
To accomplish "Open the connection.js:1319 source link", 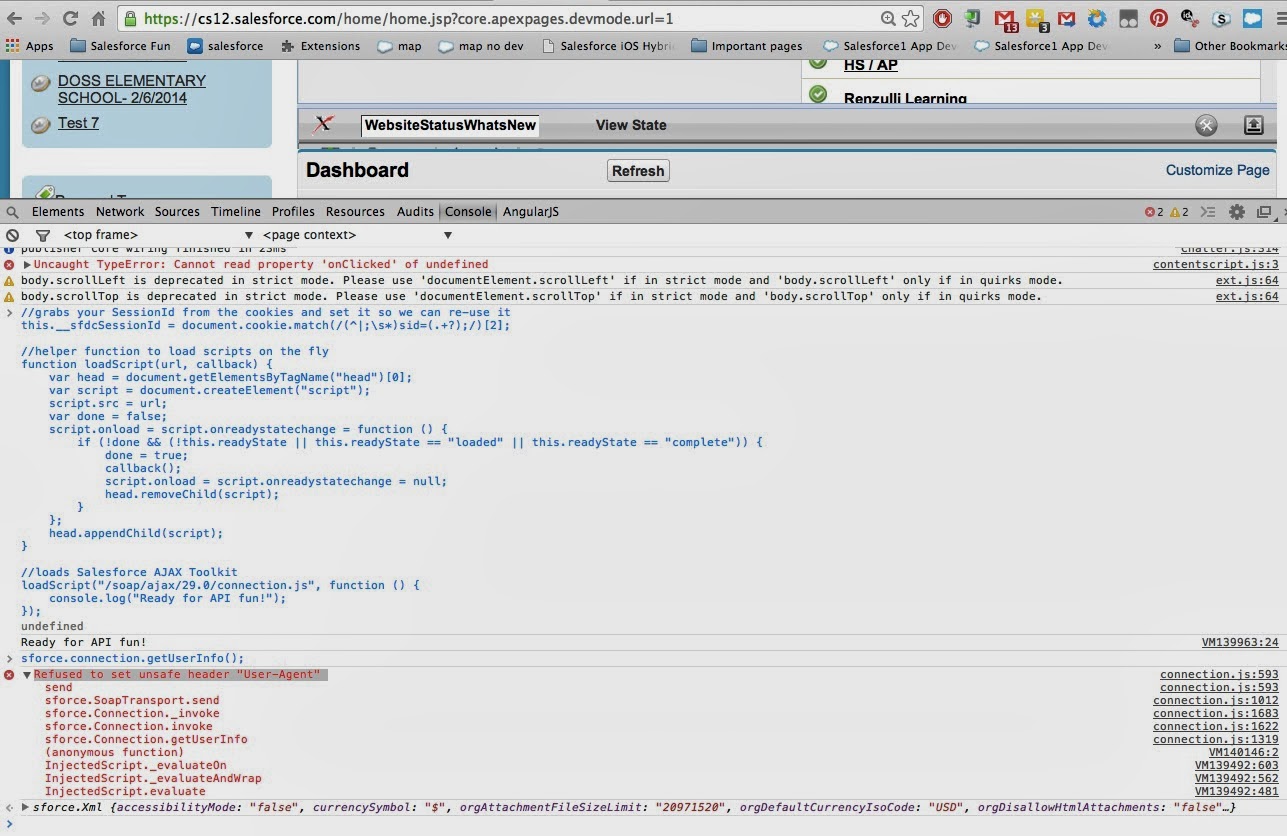I will pyautogui.click(x=1215, y=740).
